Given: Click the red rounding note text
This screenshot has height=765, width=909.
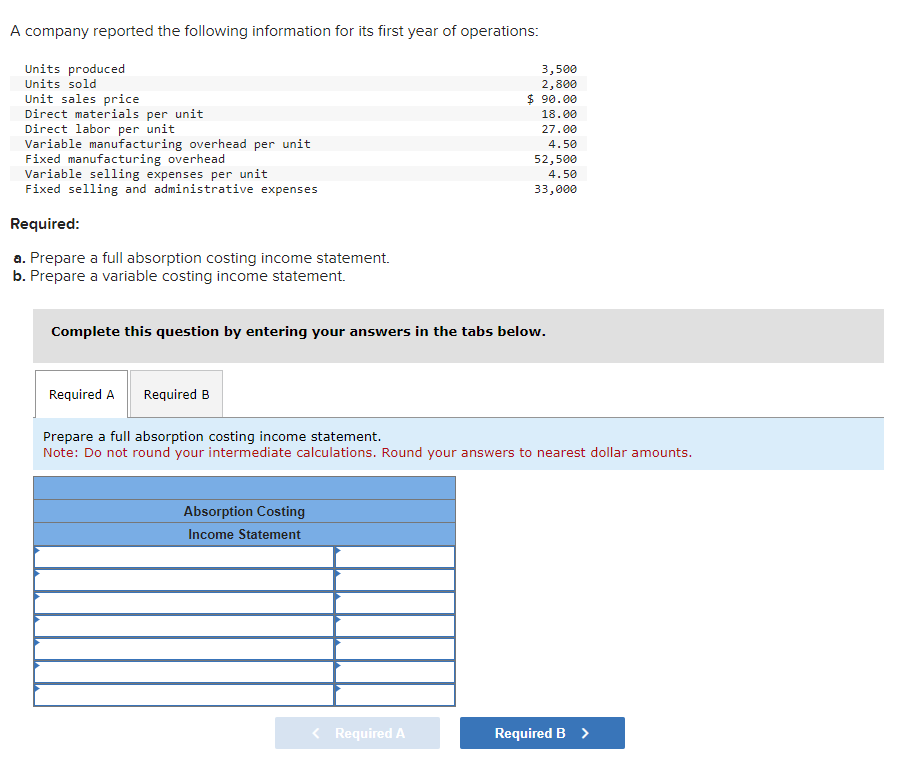Looking at the screenshot, I should pos(368,453).
